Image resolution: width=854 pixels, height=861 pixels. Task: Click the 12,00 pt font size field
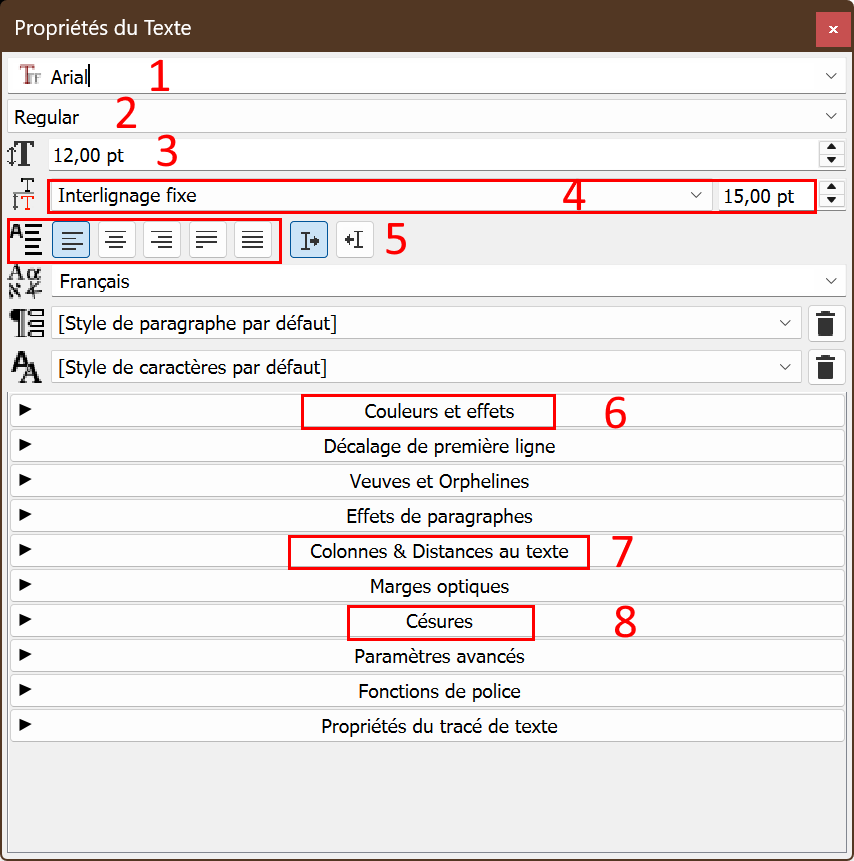point(430,155)
